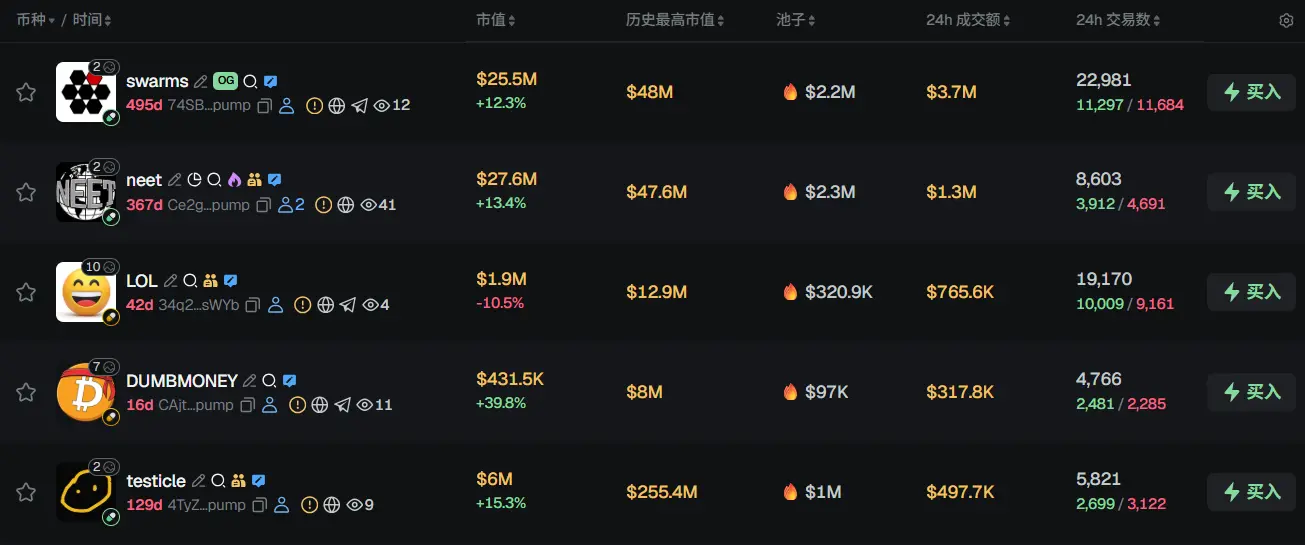Screen dimensions: 1305x545
Task: Toggle favorite star for LOL
Action: (x=26, y=292)
